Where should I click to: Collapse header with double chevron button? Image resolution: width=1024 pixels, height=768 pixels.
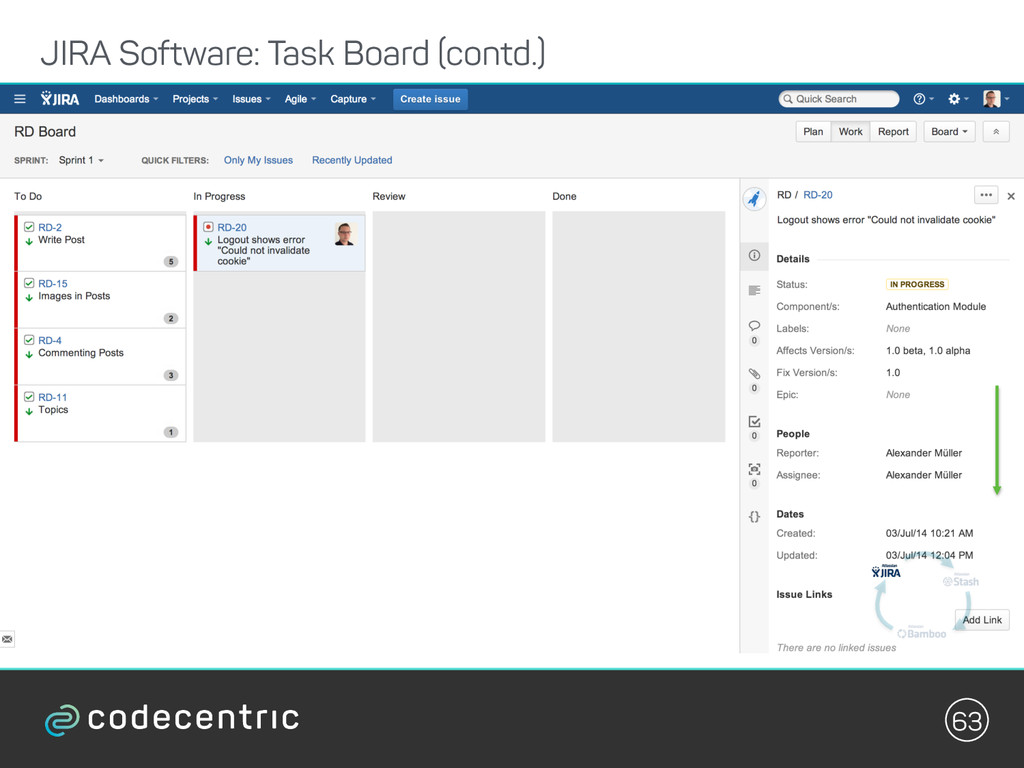coord(996,131)
